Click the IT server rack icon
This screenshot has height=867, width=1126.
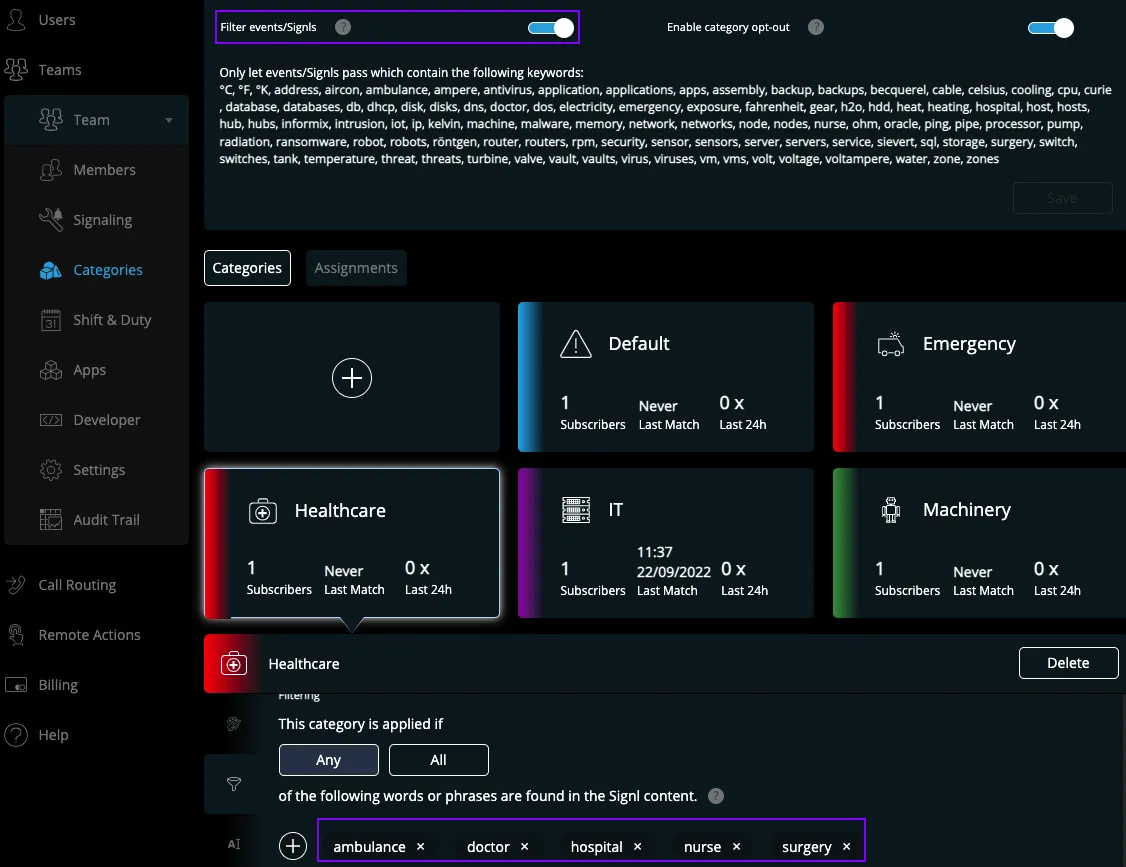click(576, 510)
